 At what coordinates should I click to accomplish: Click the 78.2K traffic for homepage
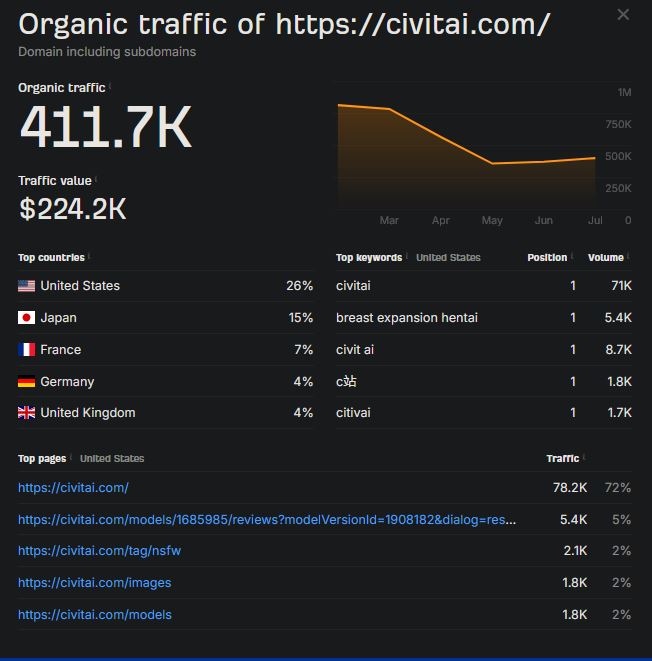[570, 488]
